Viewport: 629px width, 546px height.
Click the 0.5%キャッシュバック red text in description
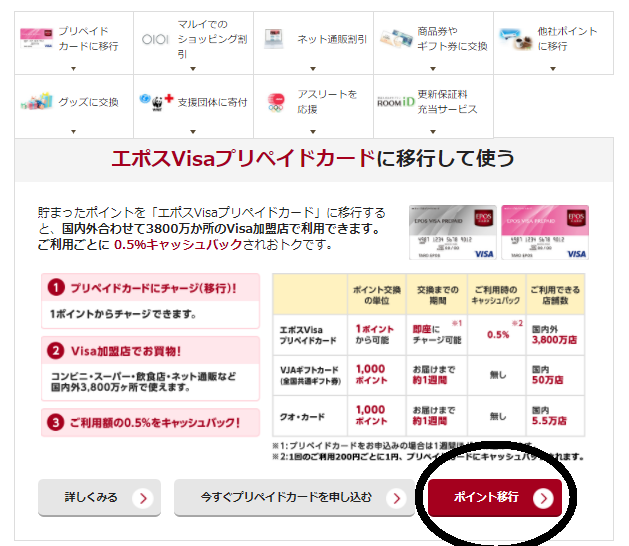click(x=179, y=244)
